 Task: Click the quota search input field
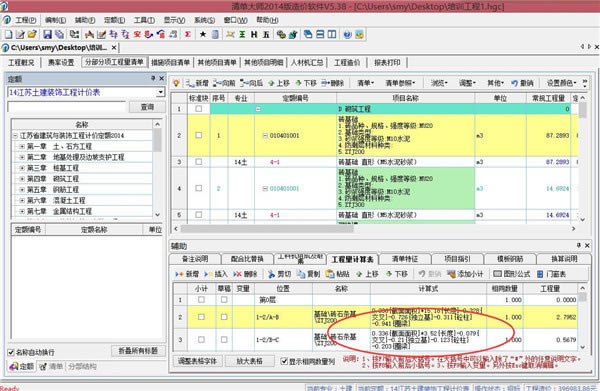pyautogui.click(x=67, y=107)
